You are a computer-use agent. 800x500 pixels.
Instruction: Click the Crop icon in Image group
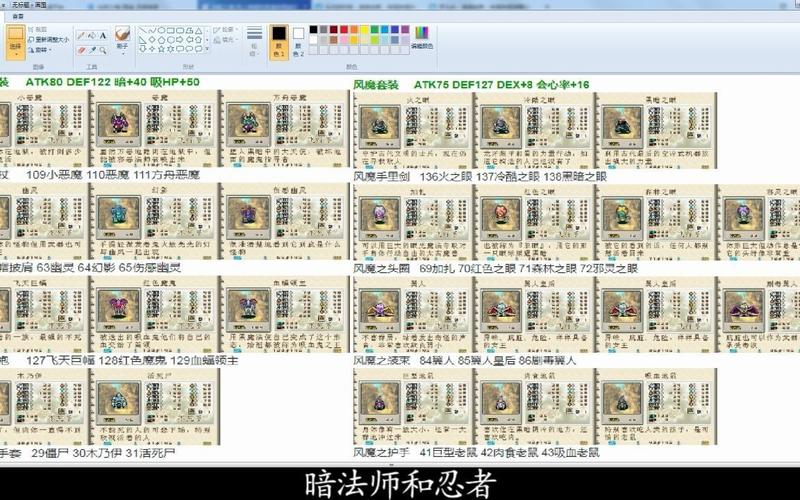click(30, 29)
